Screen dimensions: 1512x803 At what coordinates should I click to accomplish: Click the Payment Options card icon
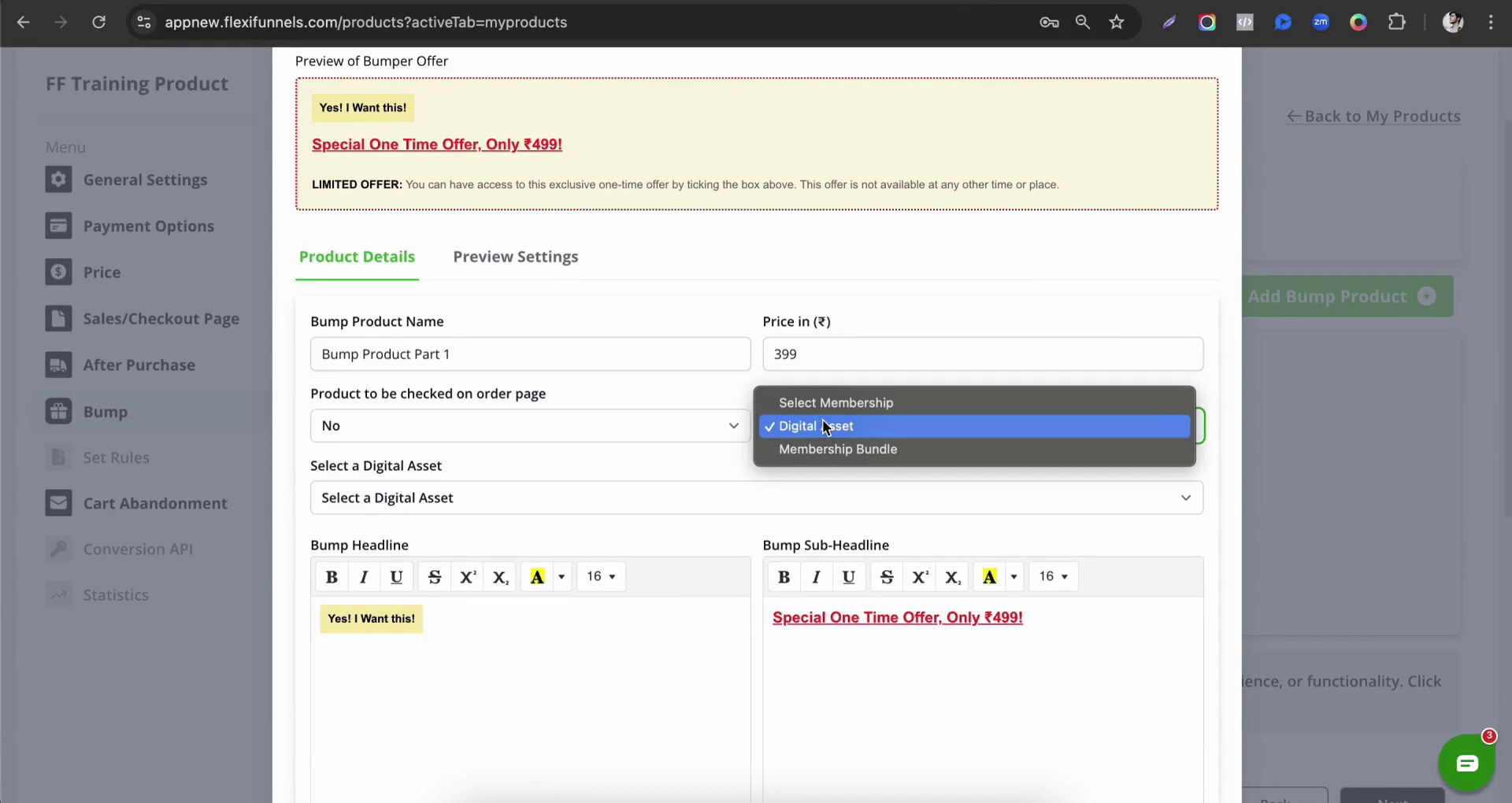click(x=58, y=226)
